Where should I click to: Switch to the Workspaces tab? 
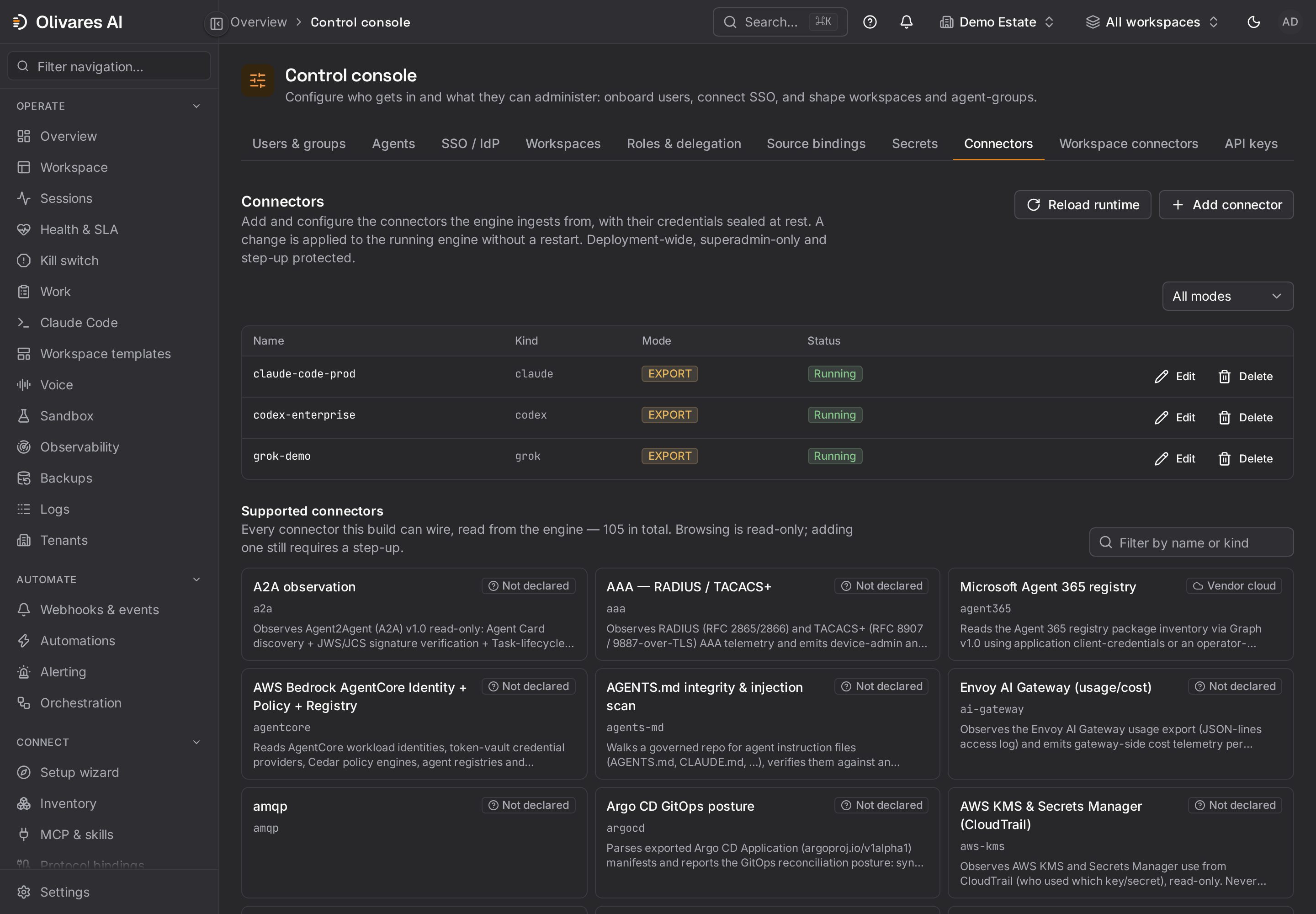tap(563, 144)
